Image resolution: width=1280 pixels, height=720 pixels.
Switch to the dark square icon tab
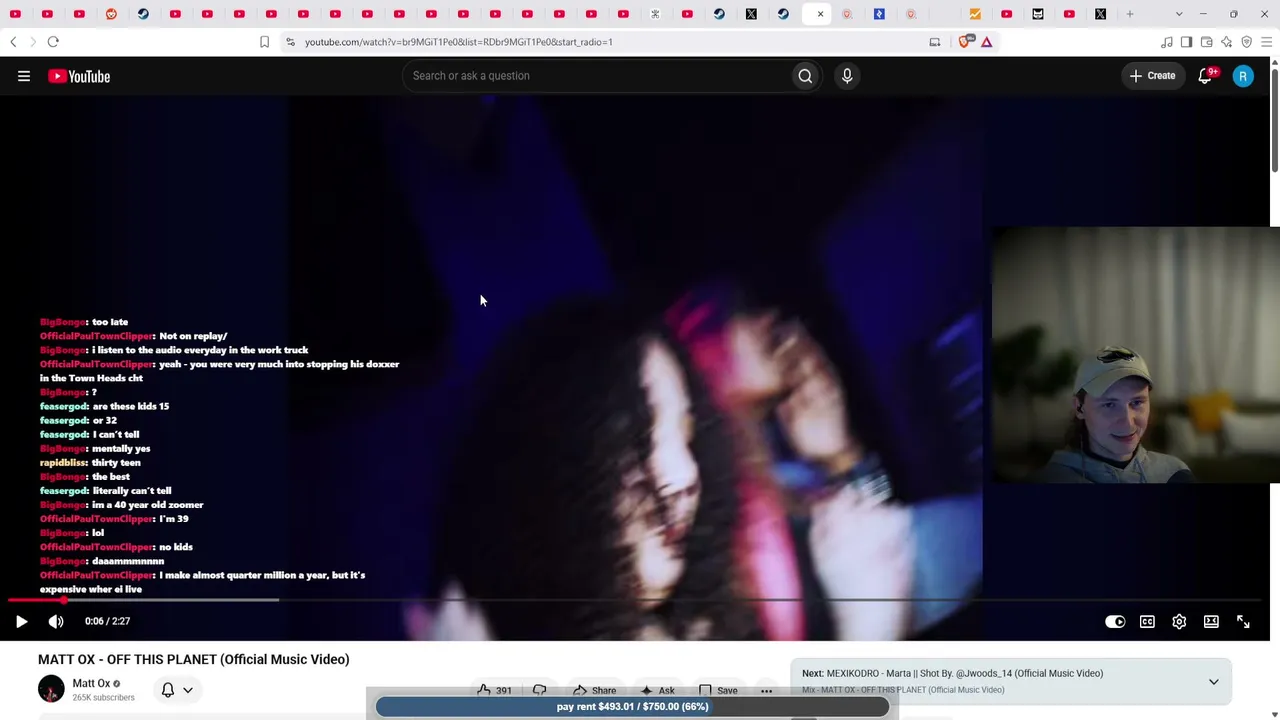[x=1038, y=14]
